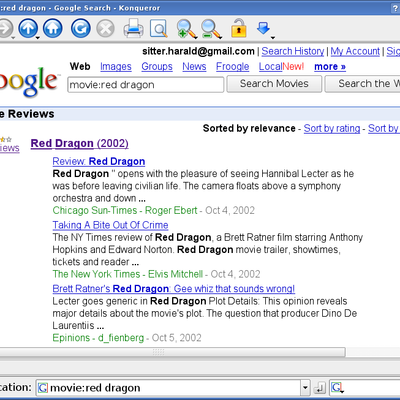
Task: Click the Forward navigation arrow icon
Action: tap(5, 28)
